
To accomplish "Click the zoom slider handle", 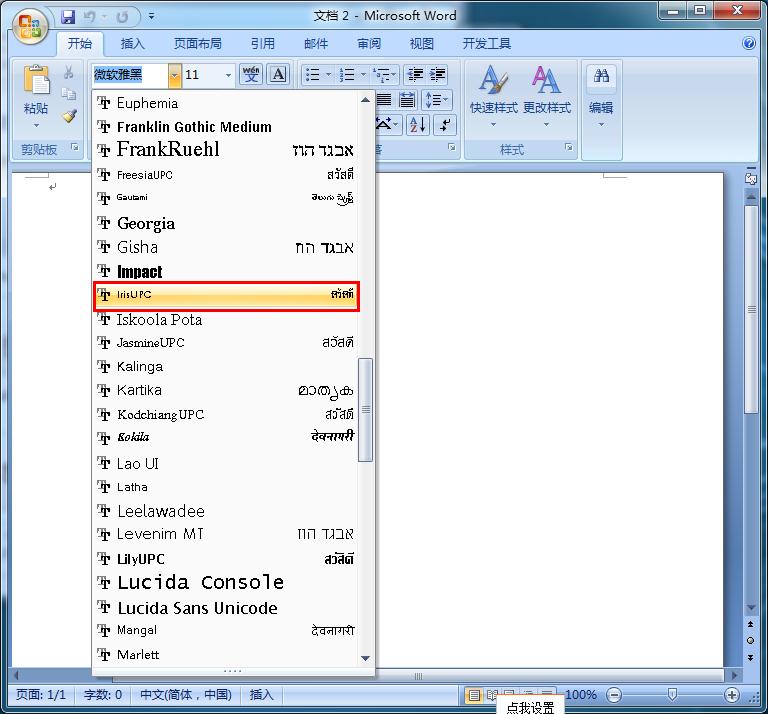I will point(672,694).
